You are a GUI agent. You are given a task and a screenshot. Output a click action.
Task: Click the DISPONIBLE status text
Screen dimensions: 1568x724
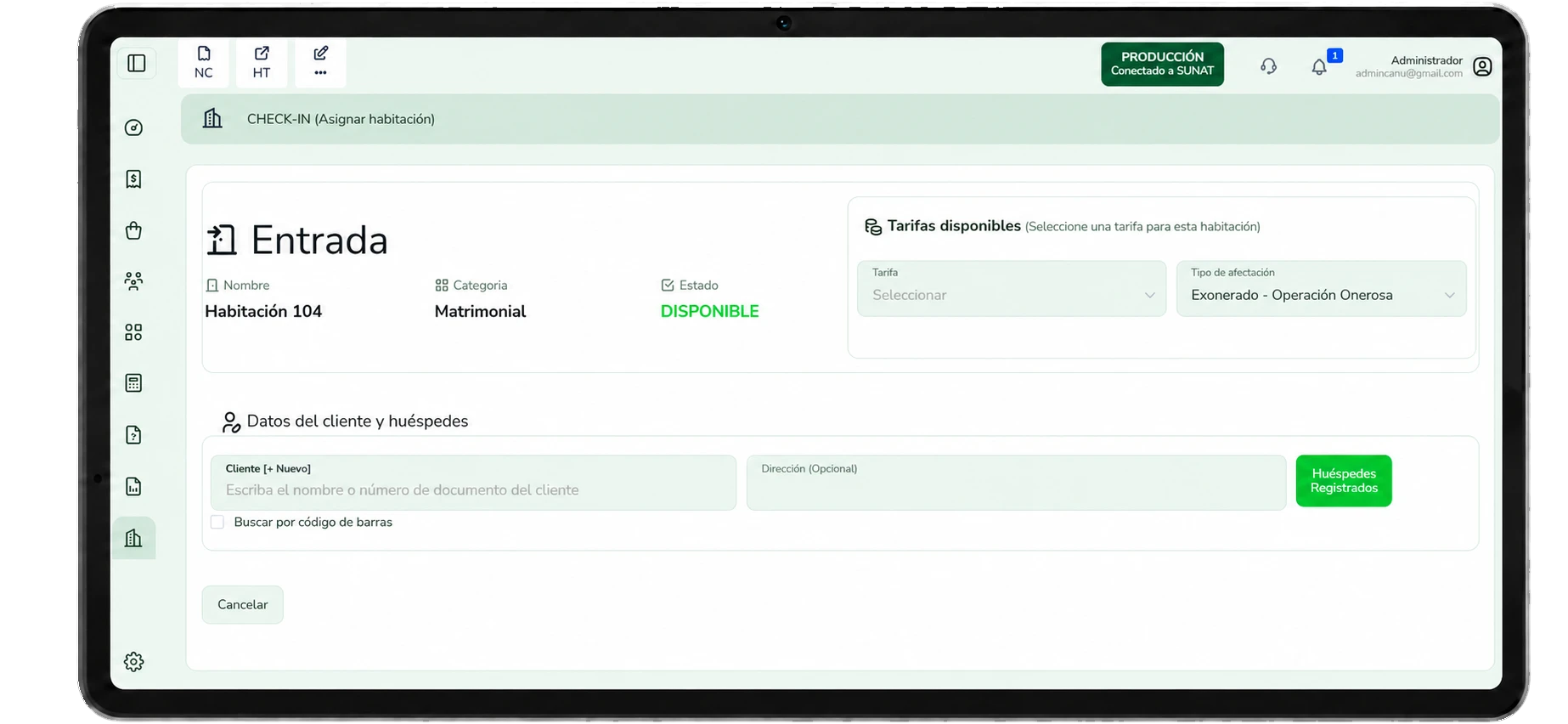pos(710,311)
